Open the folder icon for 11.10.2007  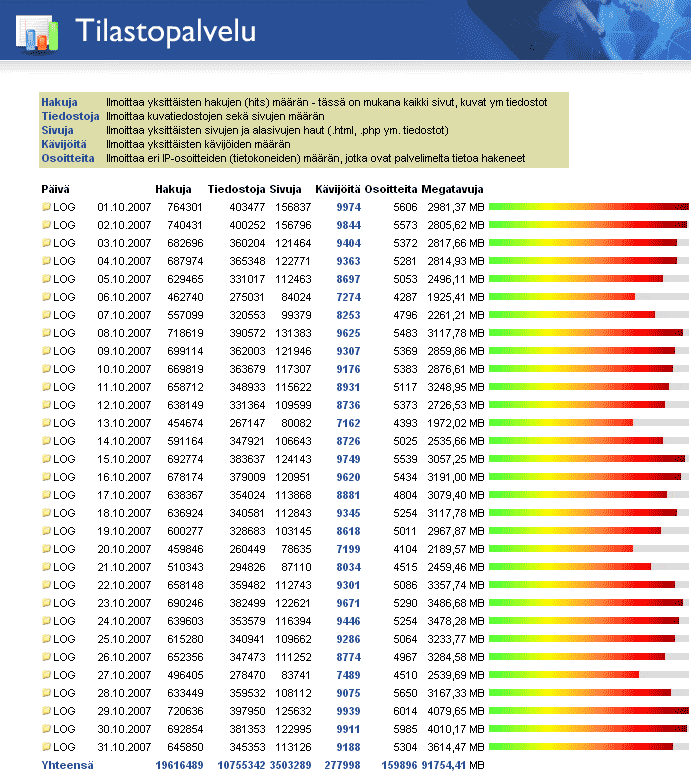click(47, 387)
